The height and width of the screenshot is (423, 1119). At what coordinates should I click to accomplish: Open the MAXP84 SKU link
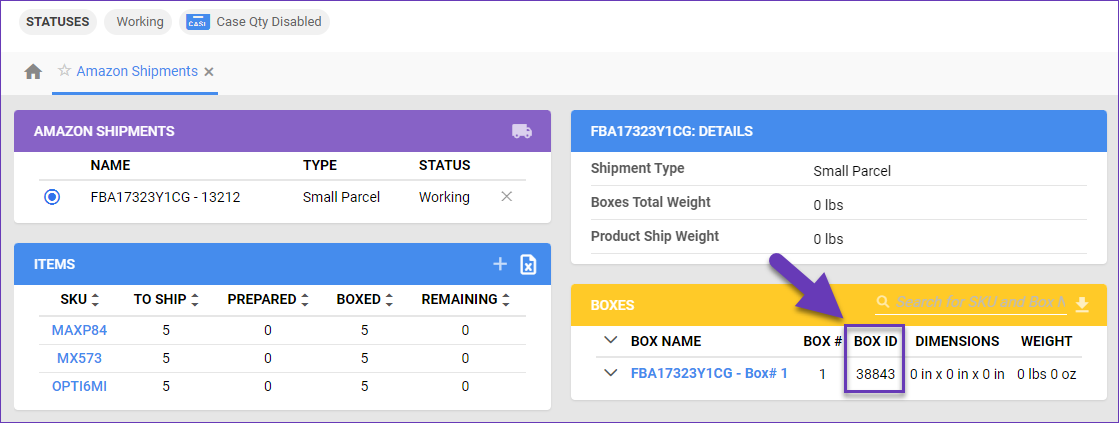pyautogui.click(x=79, y=330)
